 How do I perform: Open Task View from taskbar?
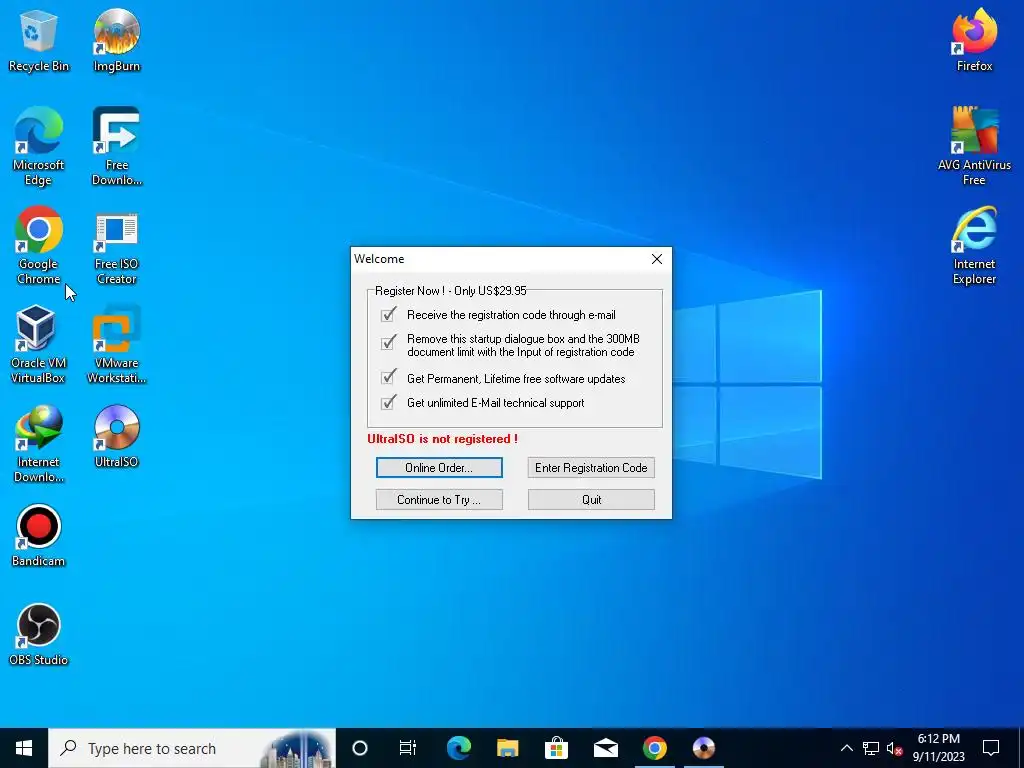pyautogui.click(x=408, y=748)
